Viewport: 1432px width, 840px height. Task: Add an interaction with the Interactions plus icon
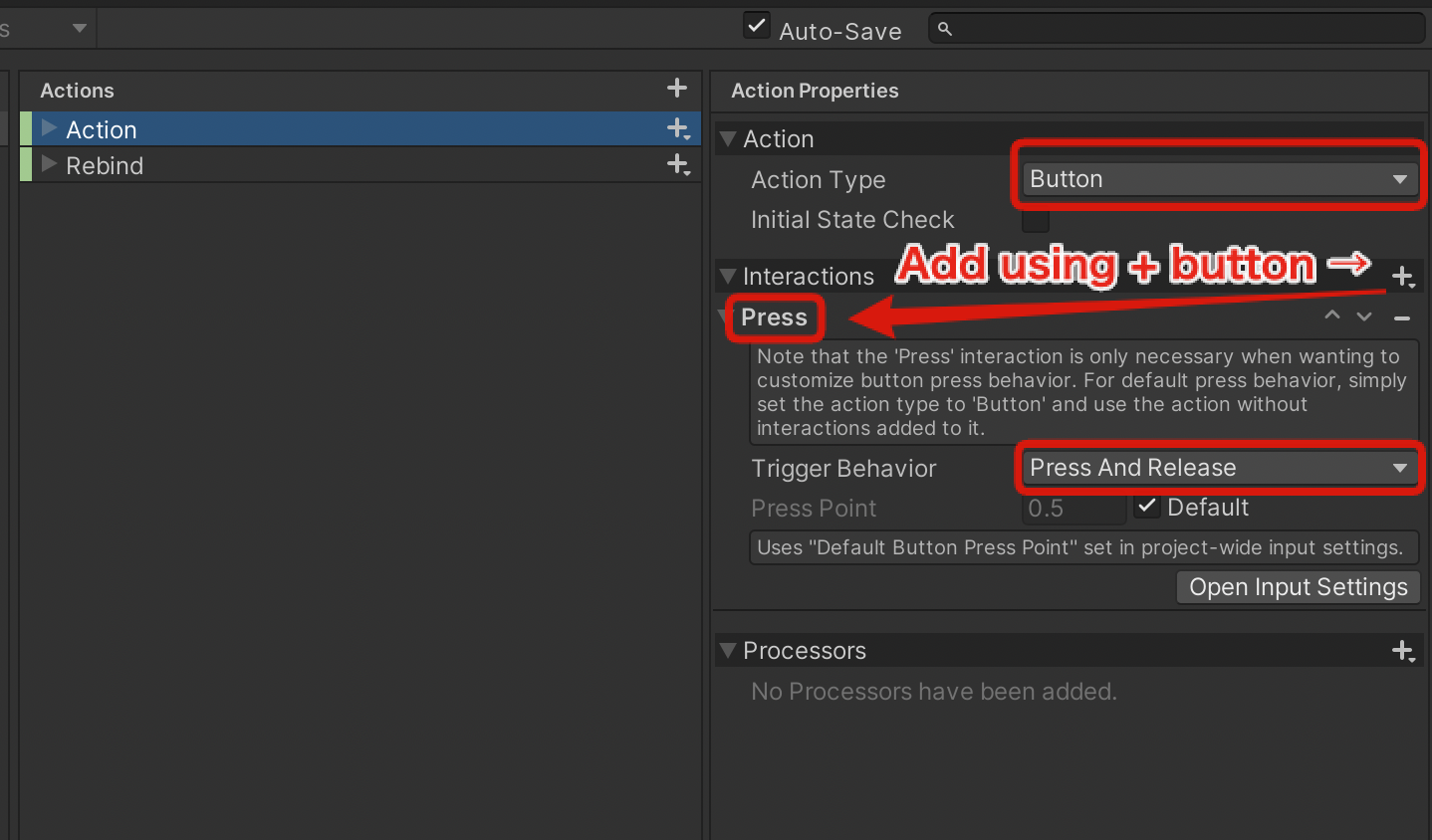pyautogui.click(x=1404, y=277)
